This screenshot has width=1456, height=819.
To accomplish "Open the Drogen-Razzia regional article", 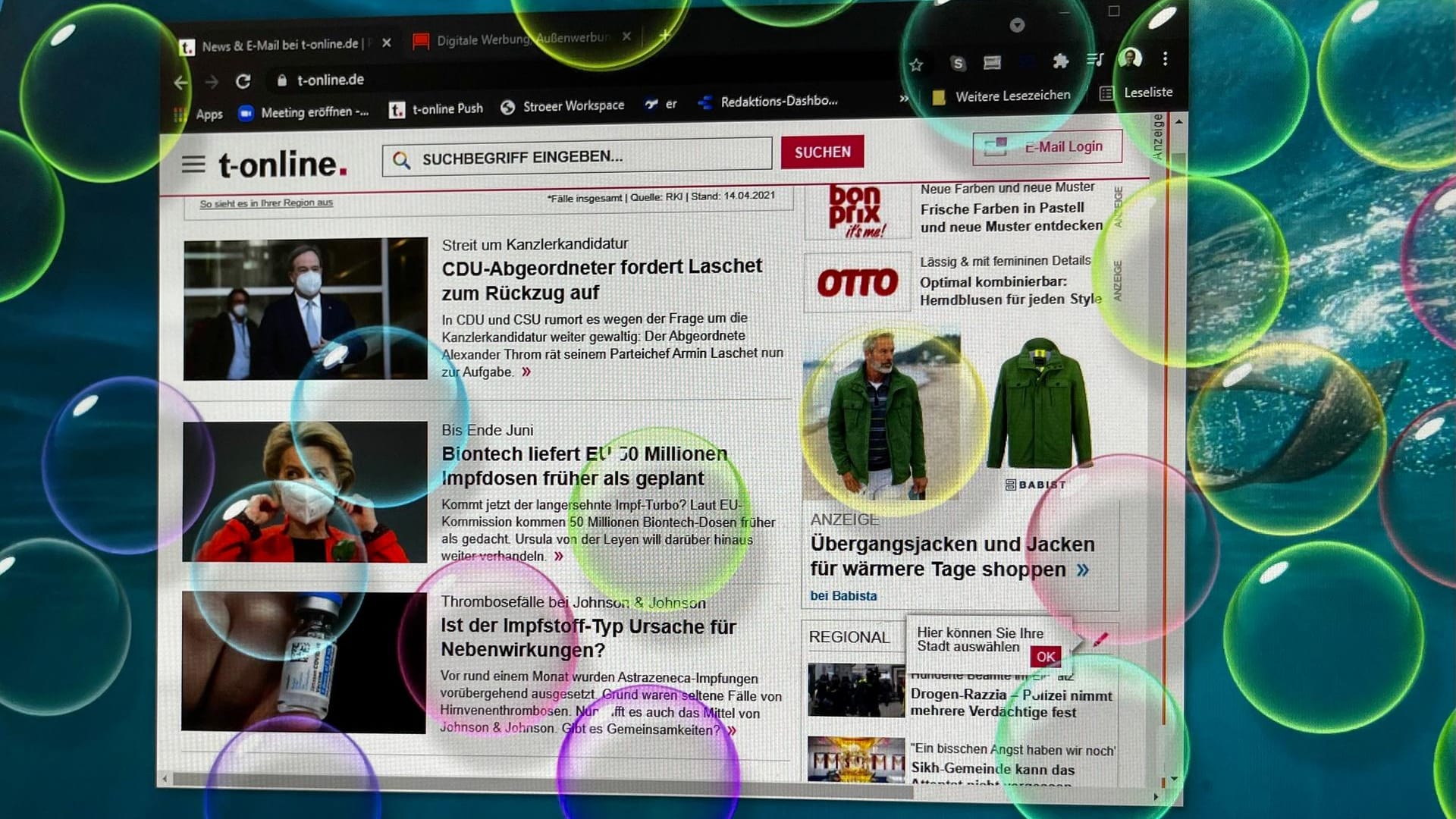I will (x=1011, y=703).
